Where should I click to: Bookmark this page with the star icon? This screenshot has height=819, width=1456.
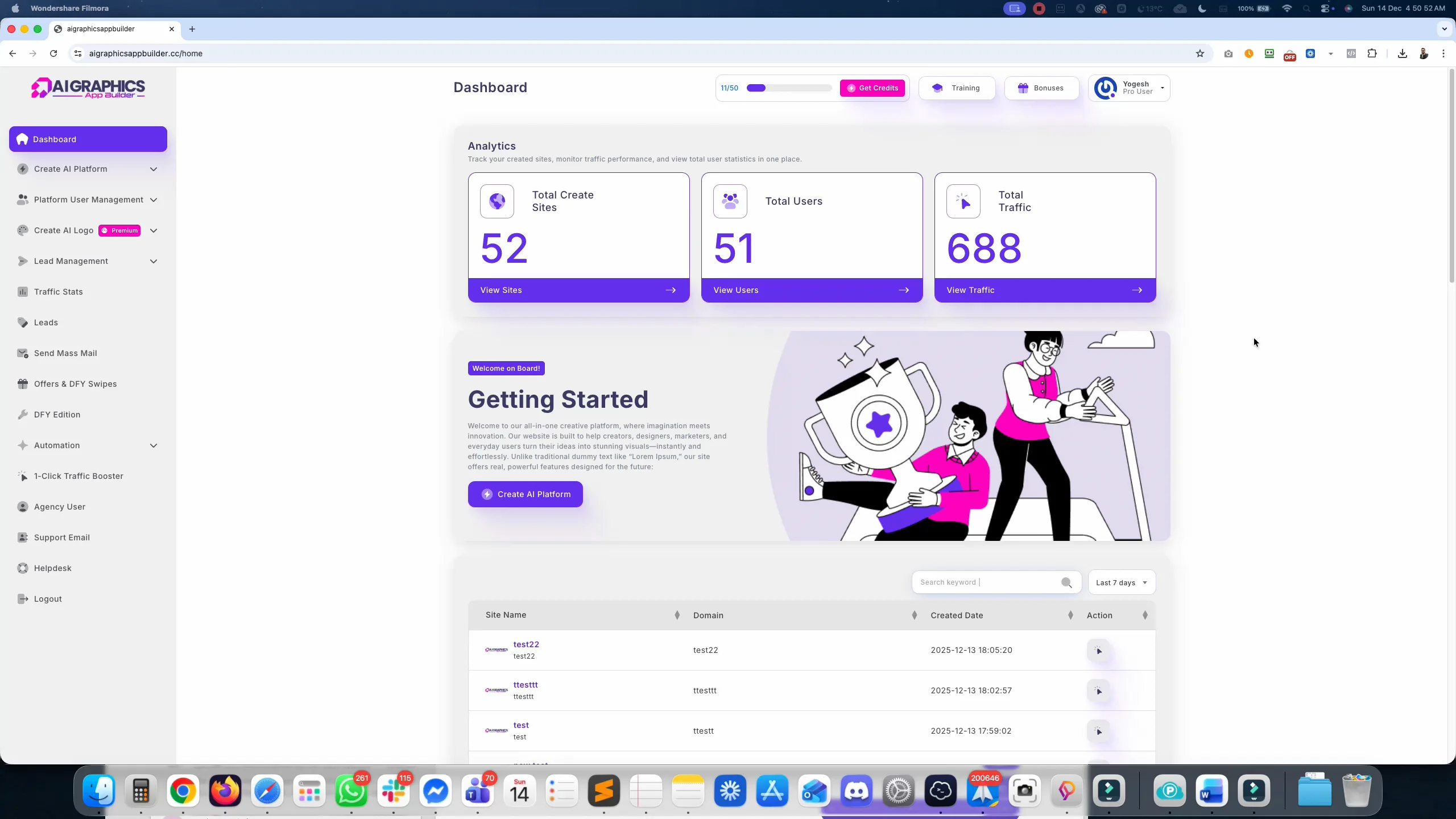pos(1200,53)
